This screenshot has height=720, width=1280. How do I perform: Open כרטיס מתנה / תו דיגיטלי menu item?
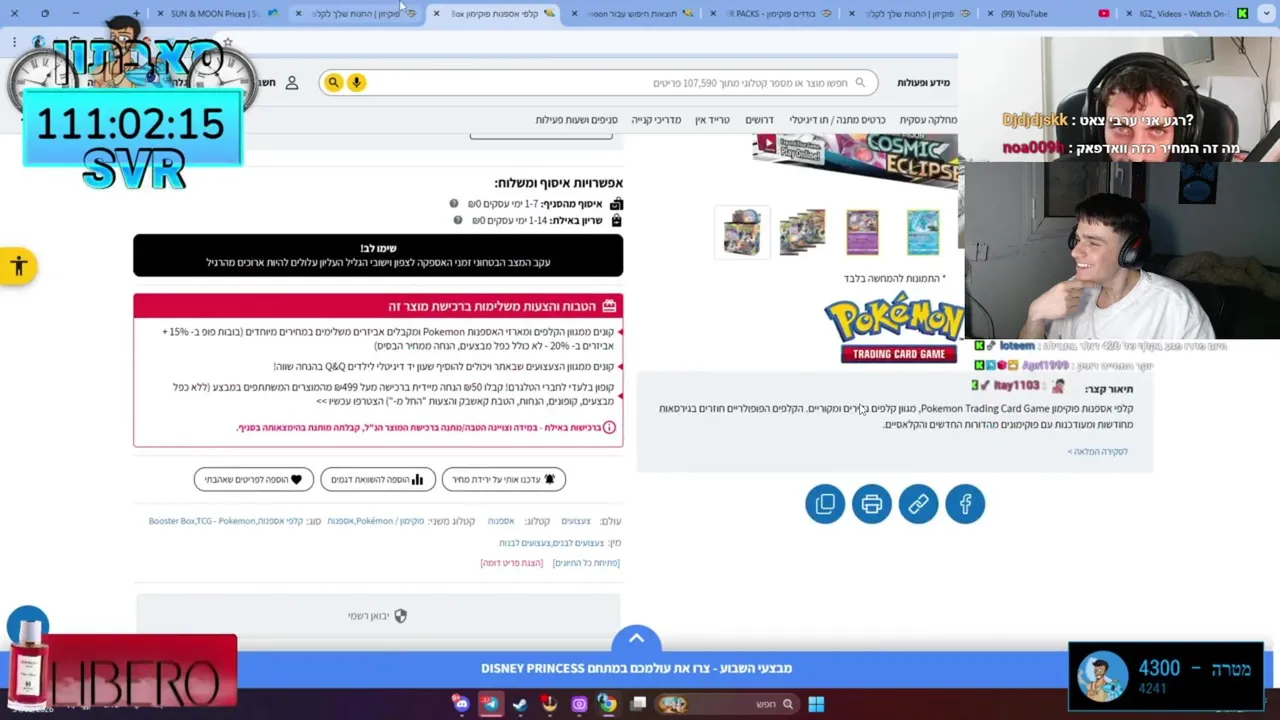tap(837, 120)
